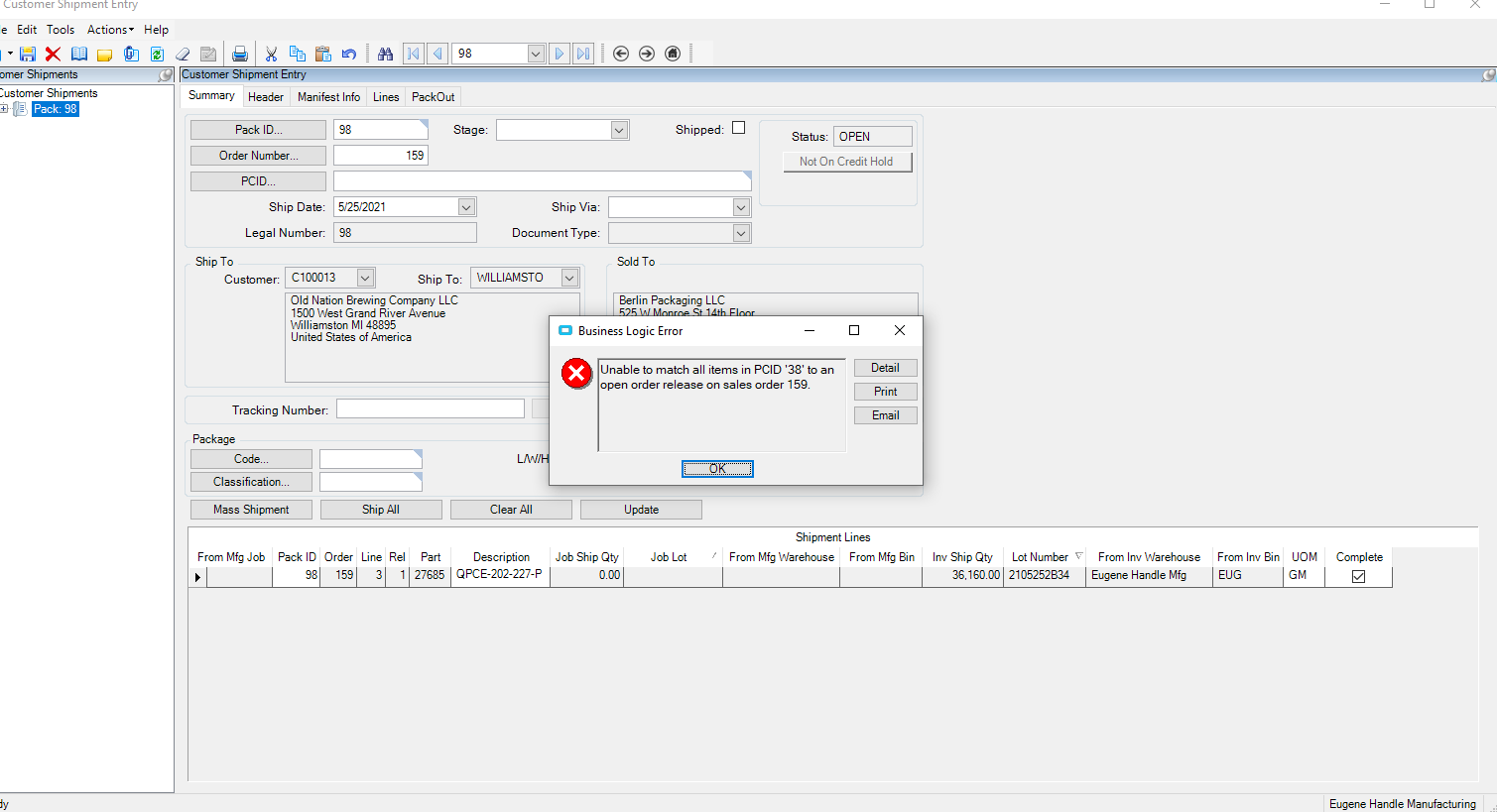Screen dimensions: 1497x812
Task: Open the Ship Via dropdown
Action: coord(741,207)
